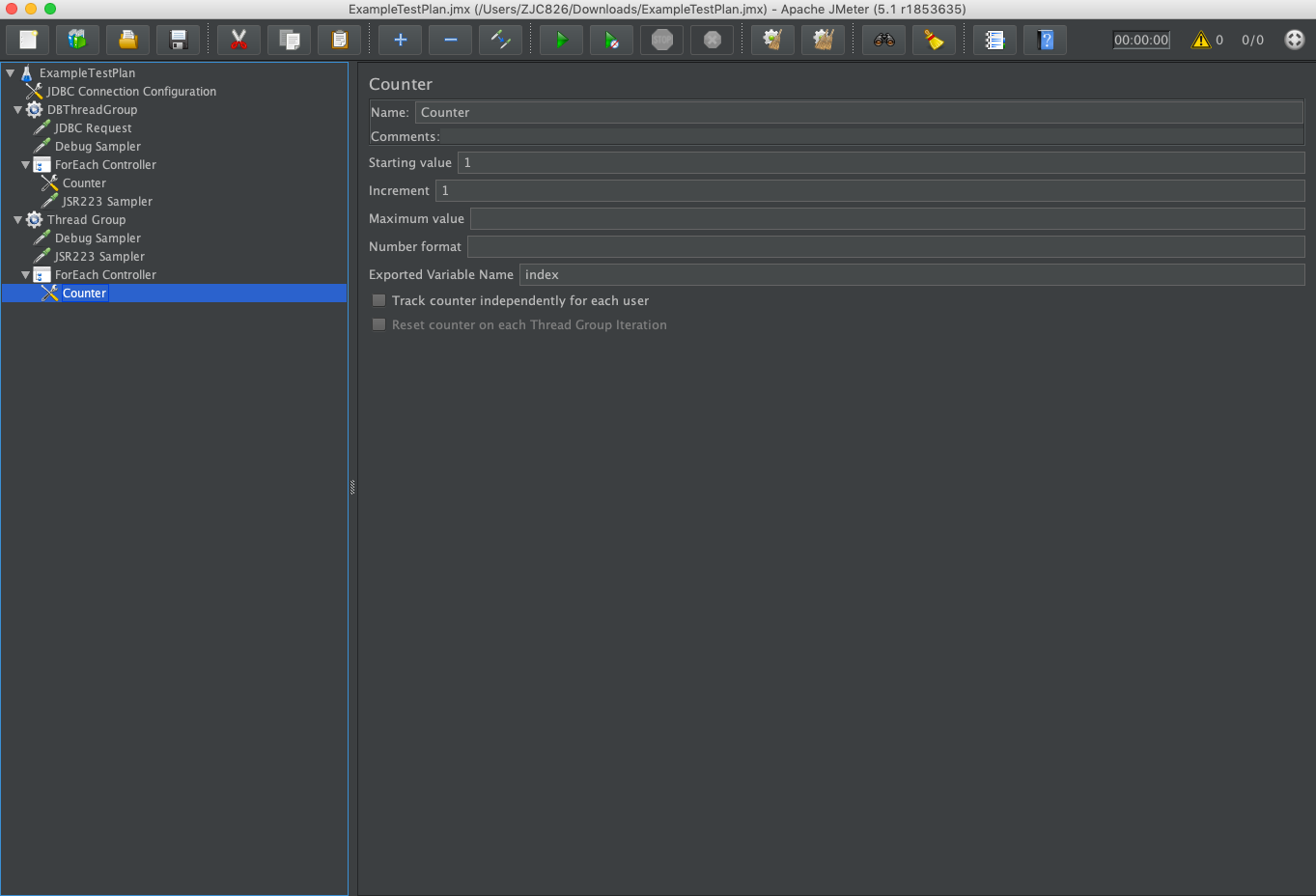
Task: Select the Thread Group tree node
Action: [86, 219]
